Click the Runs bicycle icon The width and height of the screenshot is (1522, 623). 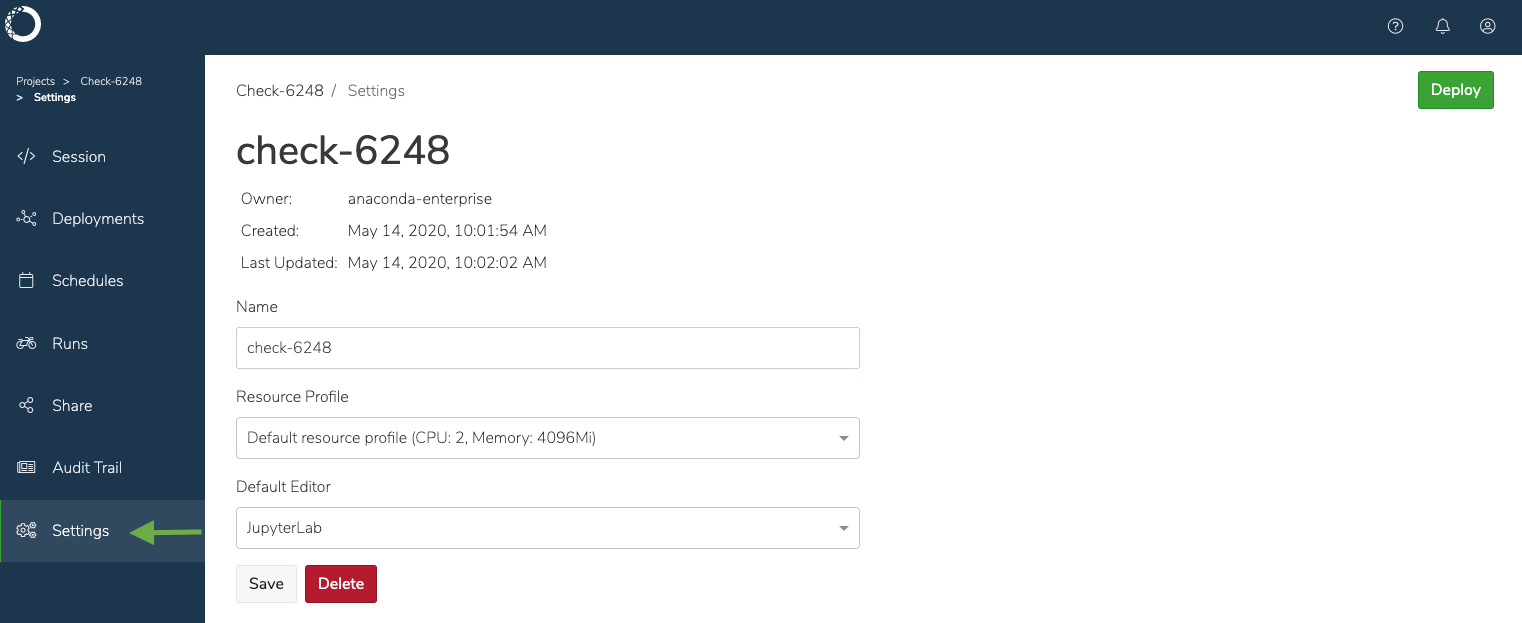click(27, 343)
